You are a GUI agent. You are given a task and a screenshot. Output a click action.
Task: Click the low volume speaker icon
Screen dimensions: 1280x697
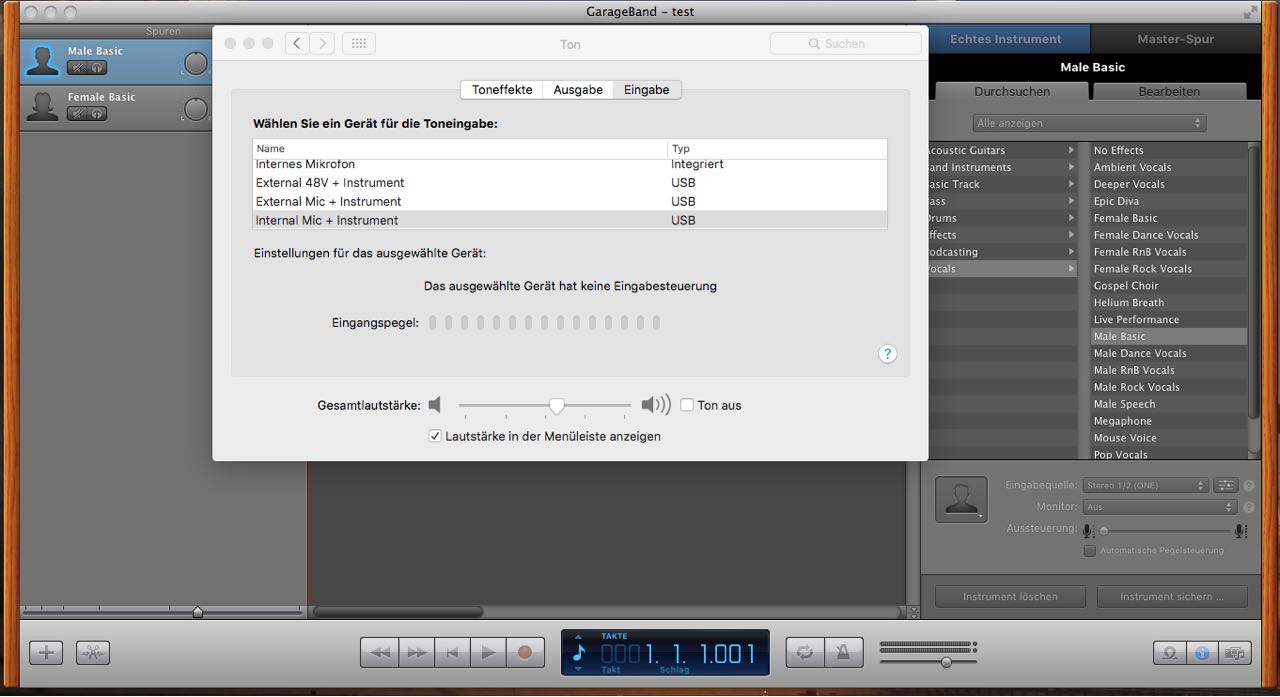click(434, 405)
